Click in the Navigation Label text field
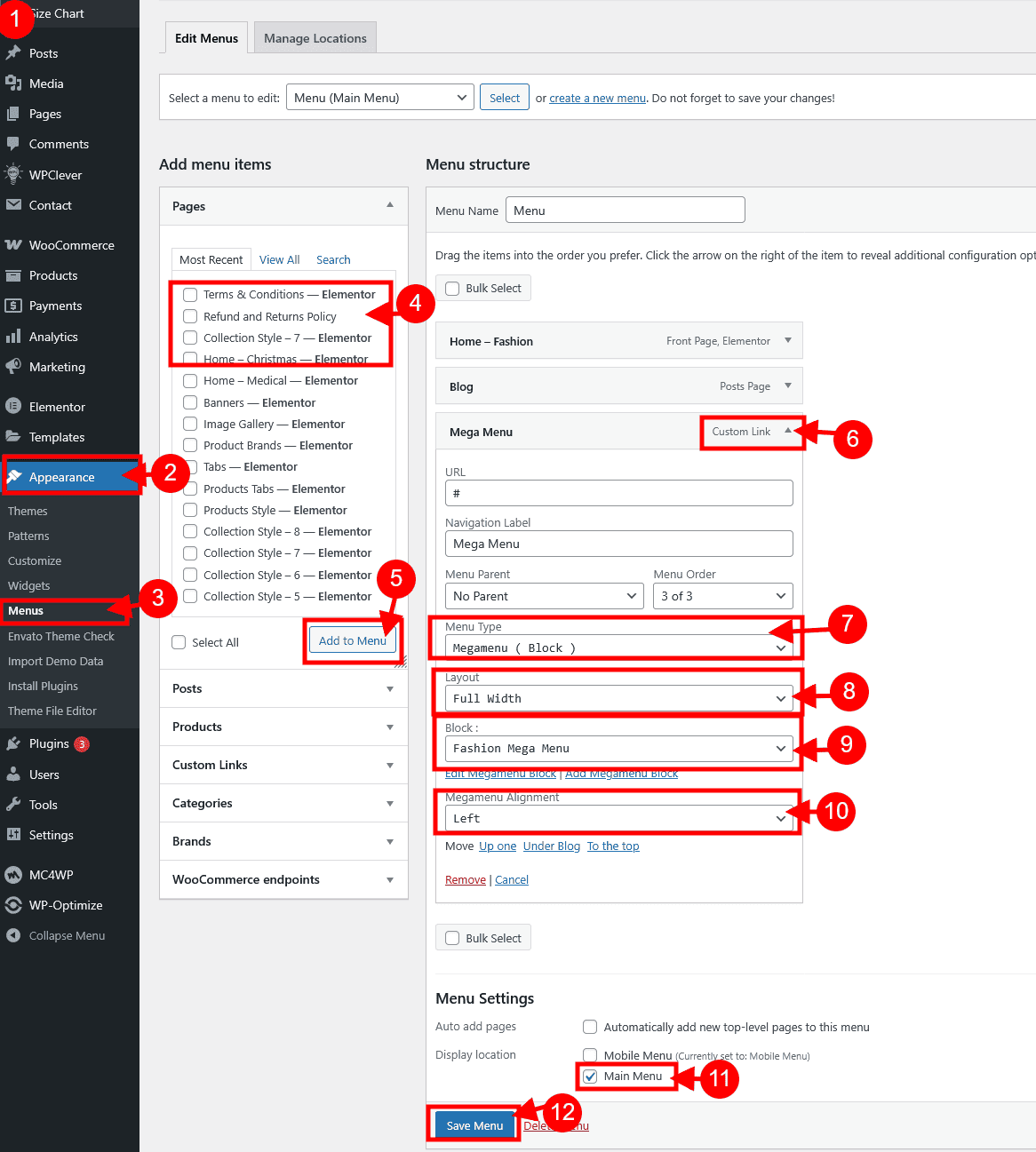Viewport: 1036px width, 1152px height. coord(618,544)
